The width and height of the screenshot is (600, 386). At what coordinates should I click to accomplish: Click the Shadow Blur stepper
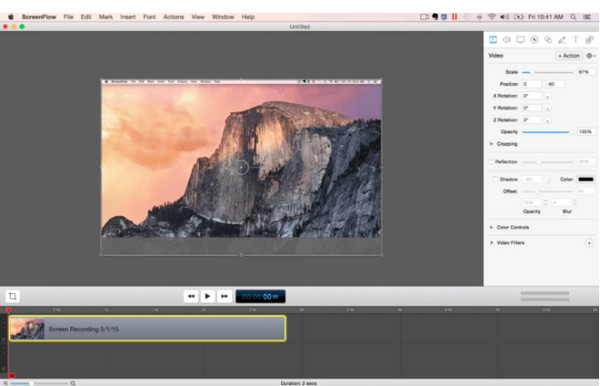tap(575, 203)
